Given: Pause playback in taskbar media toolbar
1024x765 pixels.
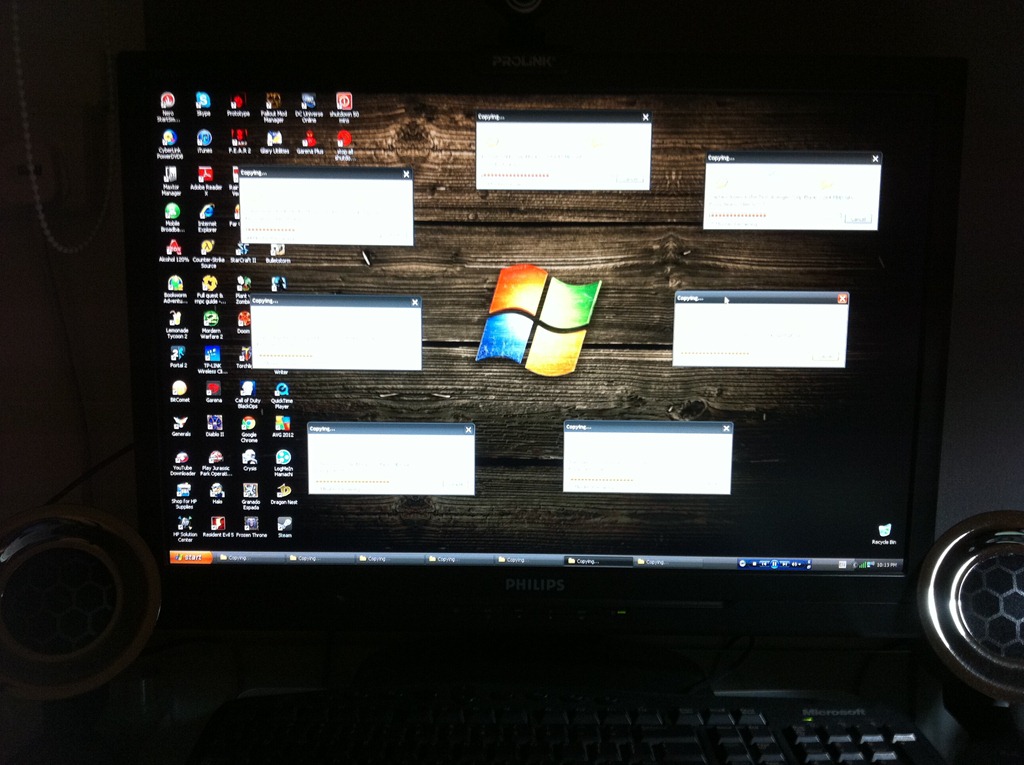Looking at the screenshot, I should tap(774, 564).
